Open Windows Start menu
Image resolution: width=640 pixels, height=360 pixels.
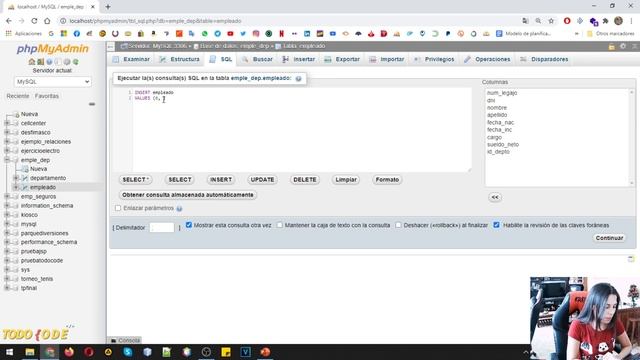tap(9, 352)
